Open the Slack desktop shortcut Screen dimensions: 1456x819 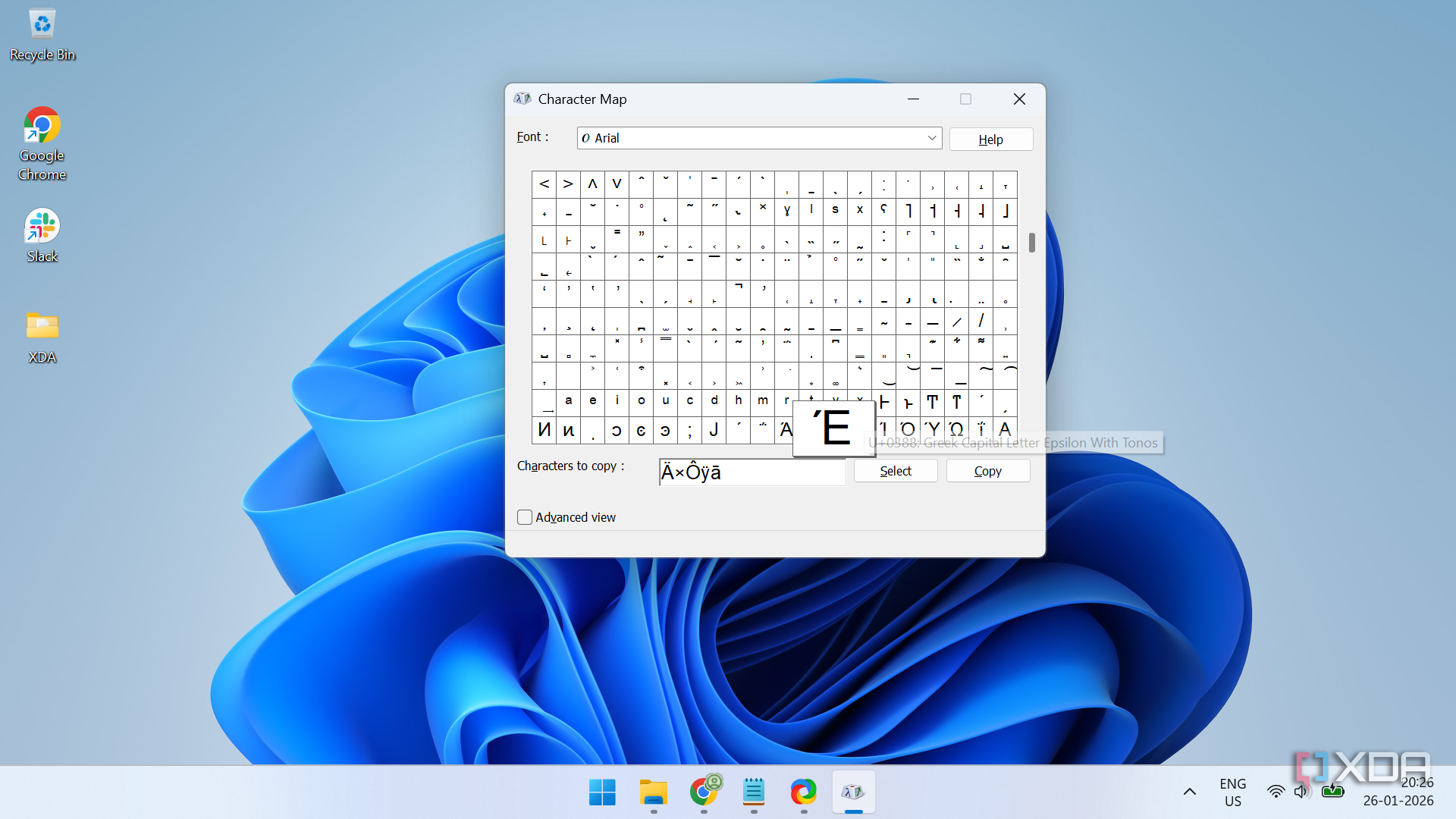(42, 235)
